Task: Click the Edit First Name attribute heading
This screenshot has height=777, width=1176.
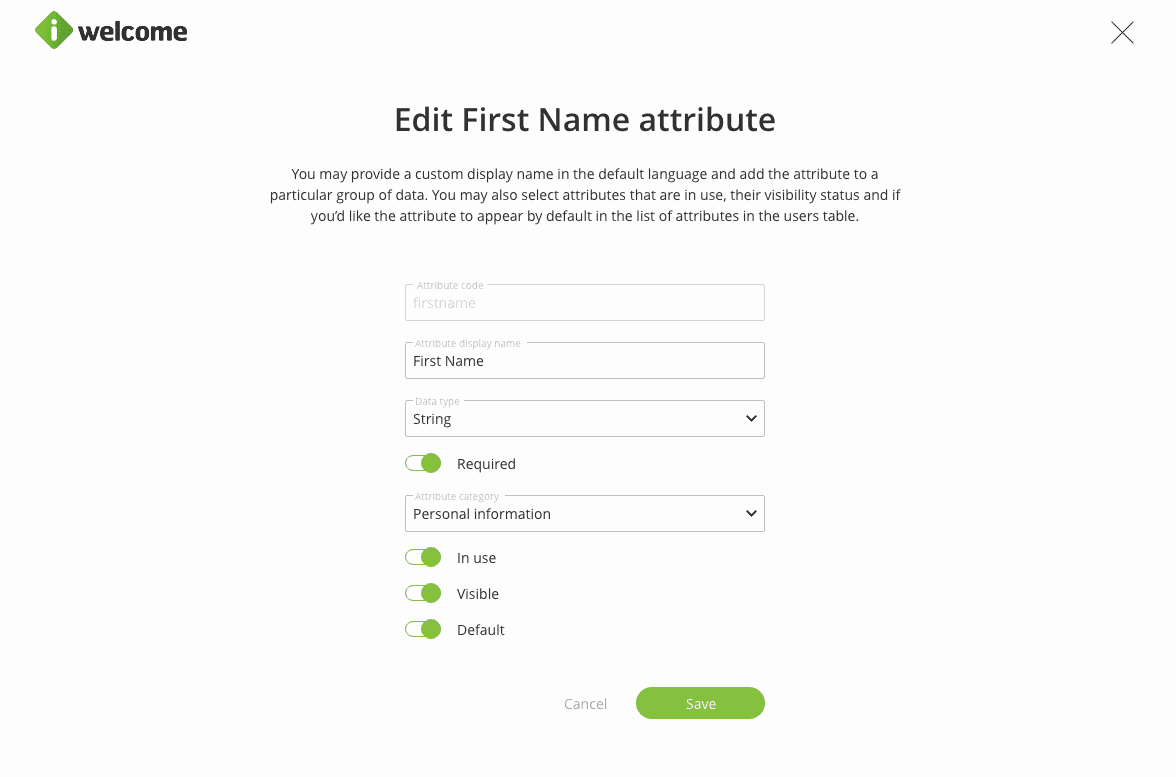Action: [x=585, y=120]
